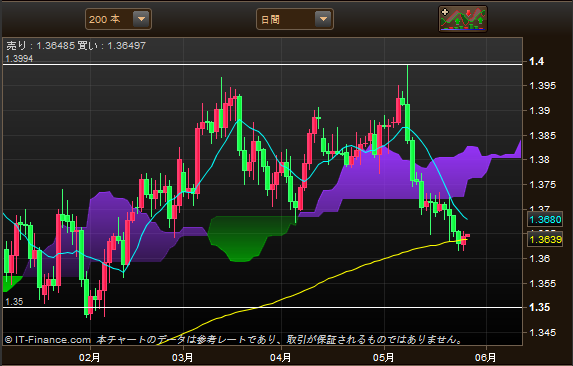The height and width of the screenshot is (366, 573).
Task: Click the 日間 period combo box label
Action: pos(270,19)
